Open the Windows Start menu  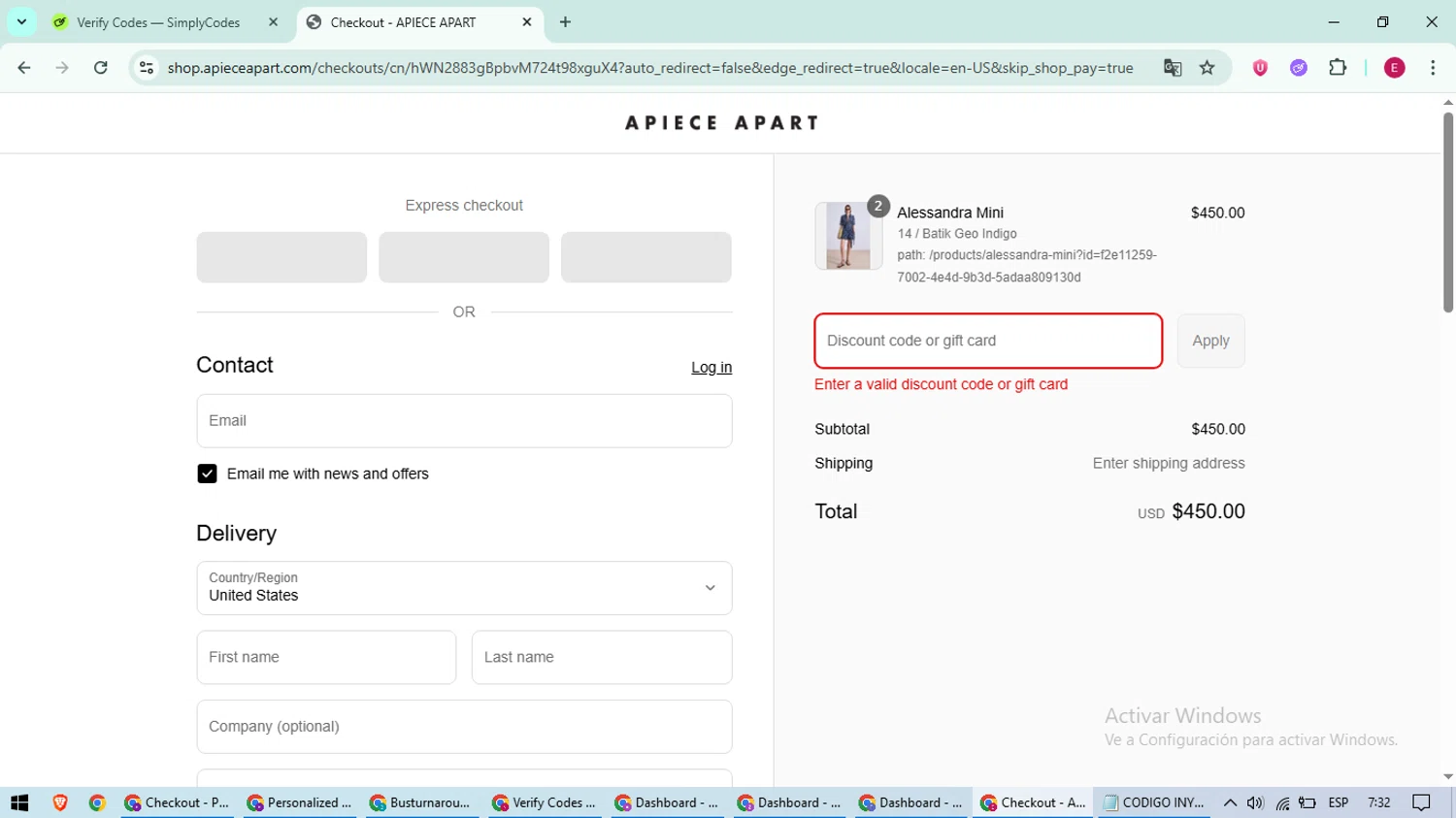pyautogui.click(x=19, y=802)
